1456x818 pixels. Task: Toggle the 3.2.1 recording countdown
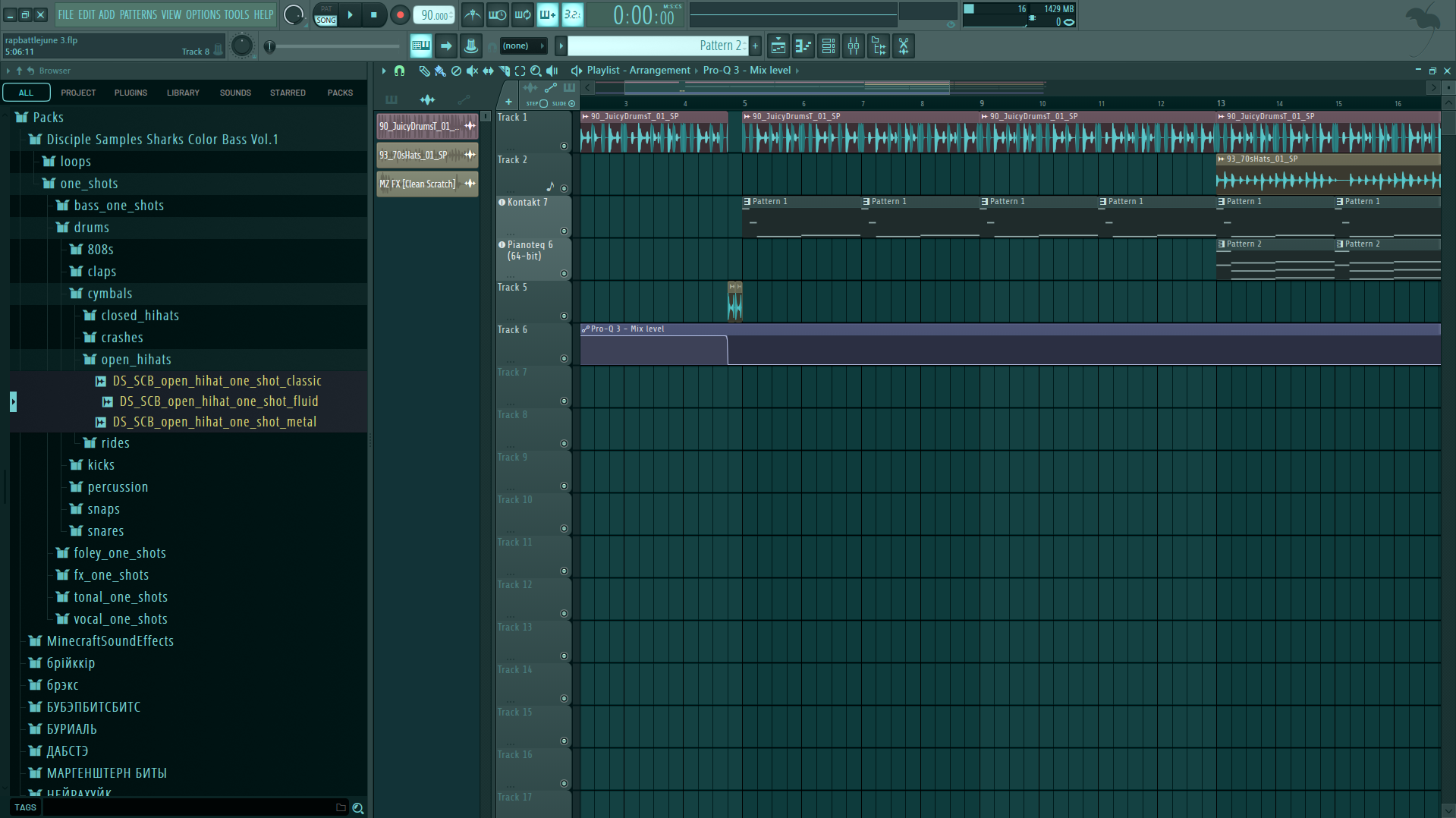coord(572,14)
